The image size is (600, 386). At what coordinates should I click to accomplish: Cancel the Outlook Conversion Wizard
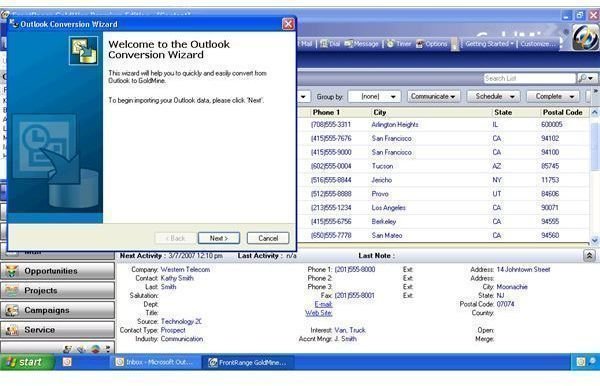268,238
